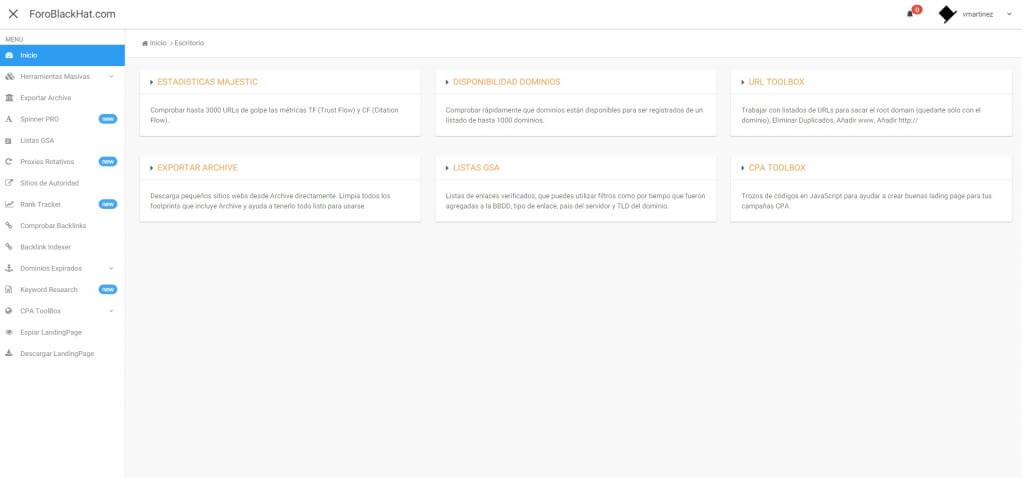The image size is (1024, 478).
Task: Click the Inicio breadcrumb link
Action: point(158,43)
